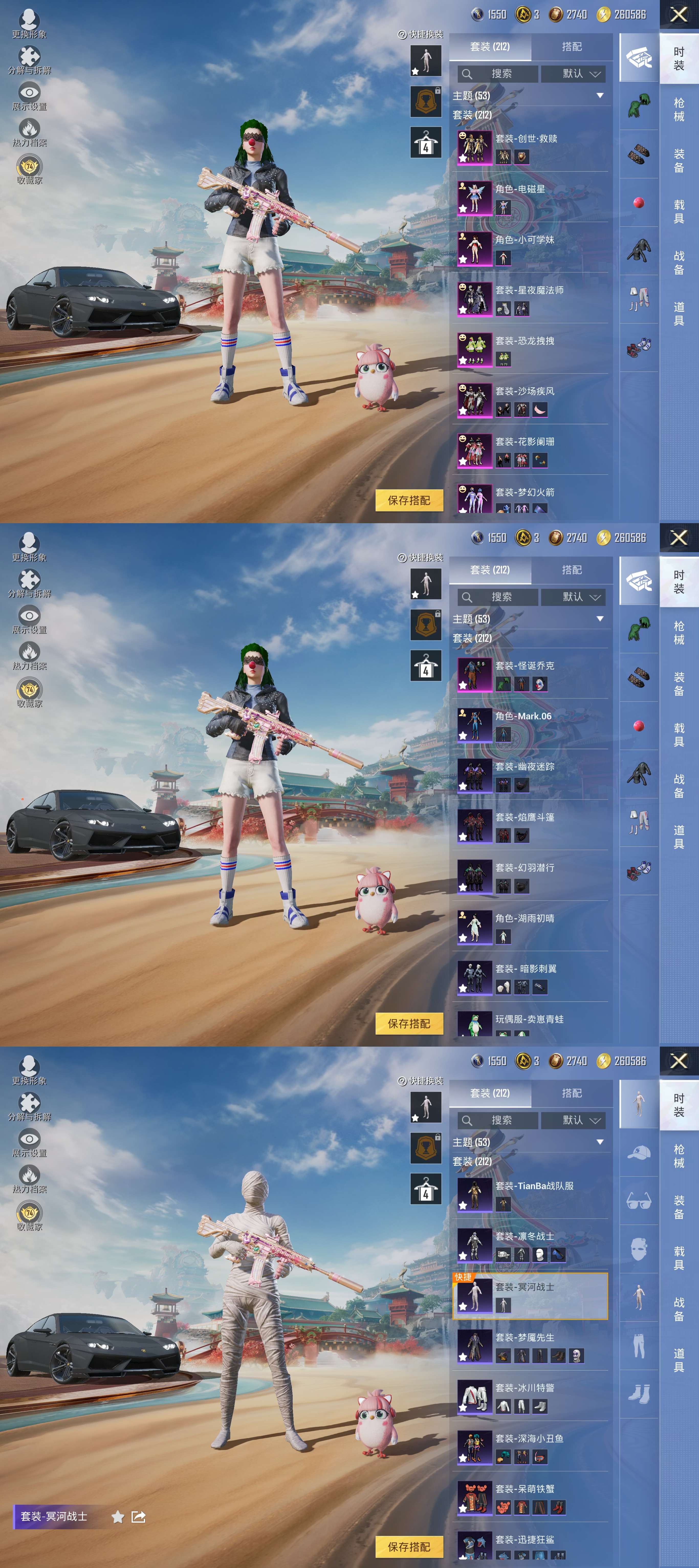Image resolution: width=699 pixels, height=1568 pixels.
Task: Select the 套装-怪诞乔克 outfit thumbnail
Action: [x=475, y=674]
